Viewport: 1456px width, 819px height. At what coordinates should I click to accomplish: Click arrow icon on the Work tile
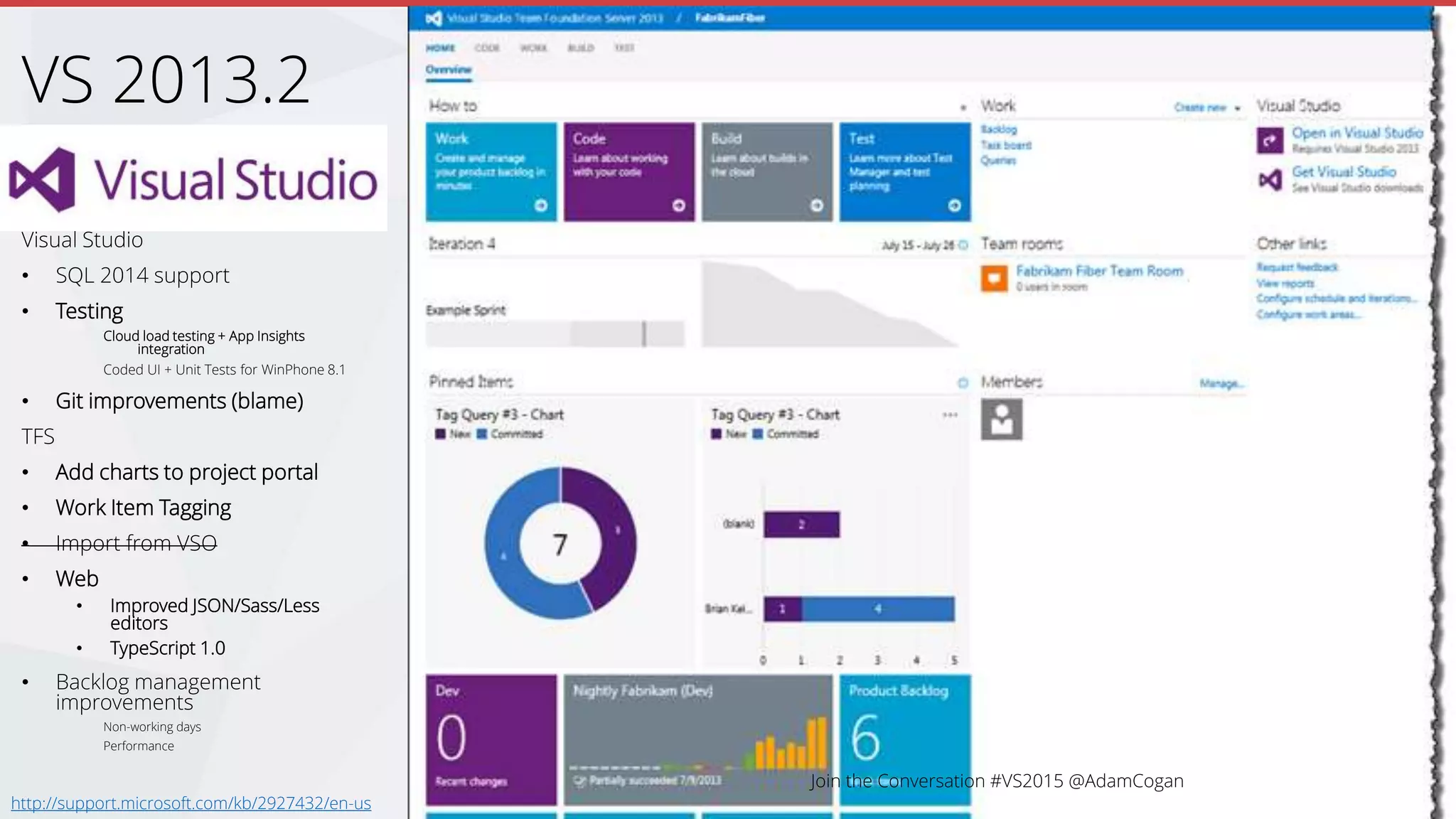541,205
